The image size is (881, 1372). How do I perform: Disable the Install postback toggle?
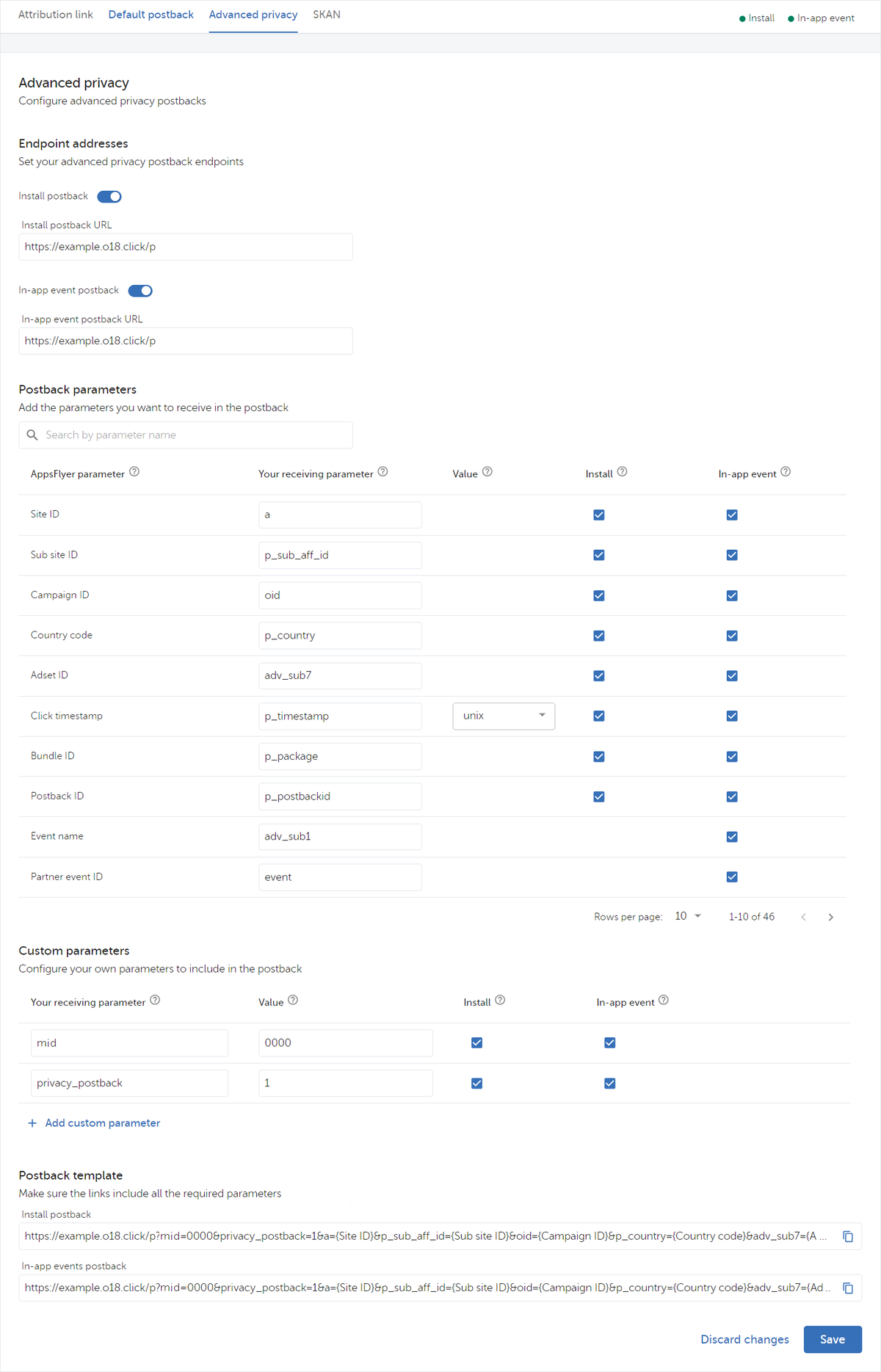click(x=109, y=197)
